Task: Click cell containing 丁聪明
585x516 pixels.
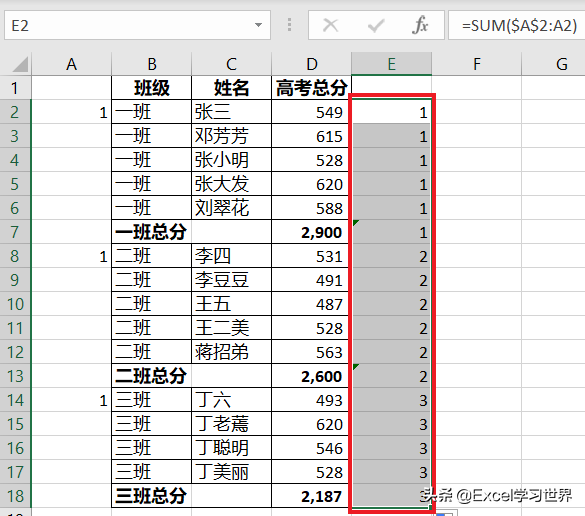Action: pyautogui.click(x=231, y=448)
